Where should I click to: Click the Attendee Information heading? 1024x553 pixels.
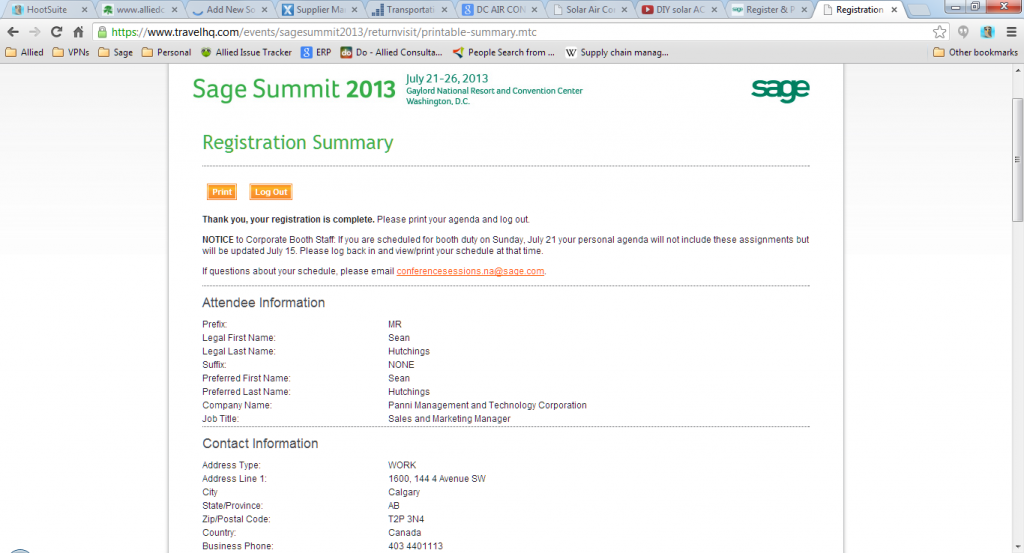[263, 302]
